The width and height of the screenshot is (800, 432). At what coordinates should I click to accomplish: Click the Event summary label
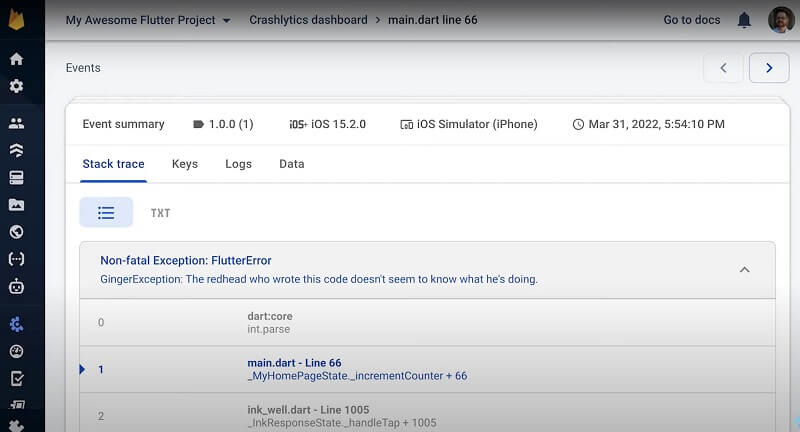(123, 124)
